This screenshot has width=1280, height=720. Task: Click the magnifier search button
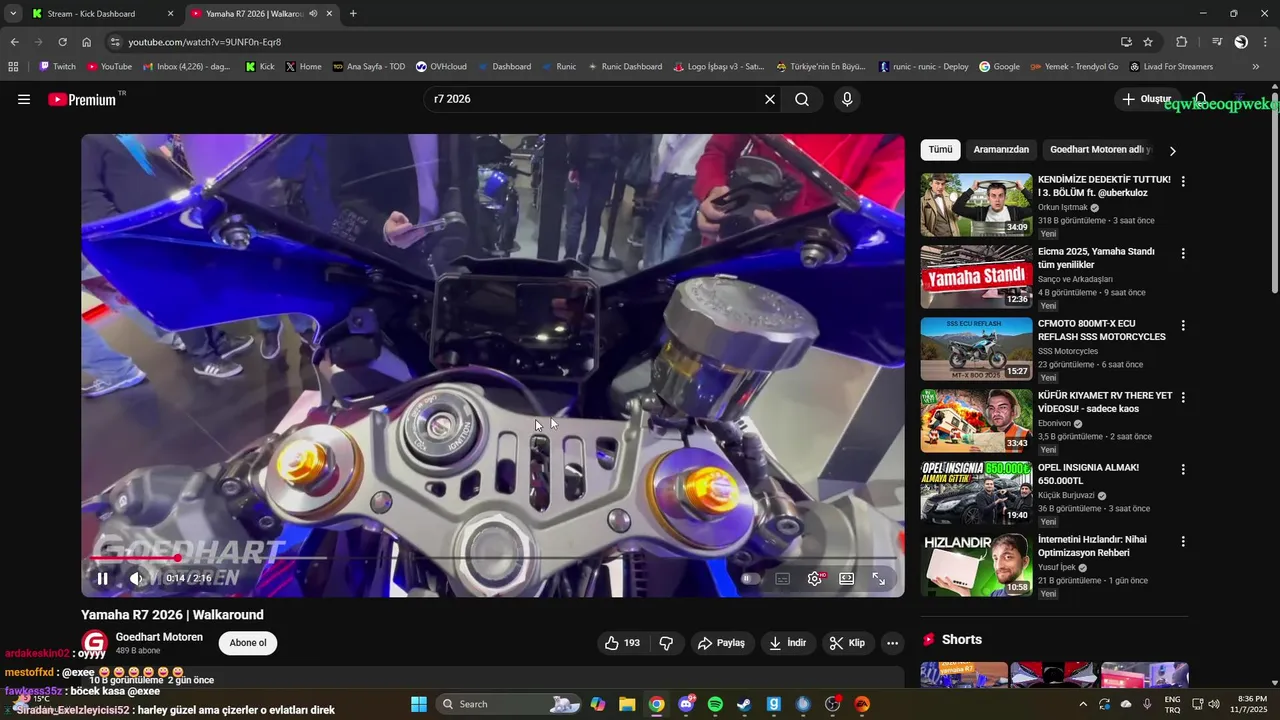[802, 99]
